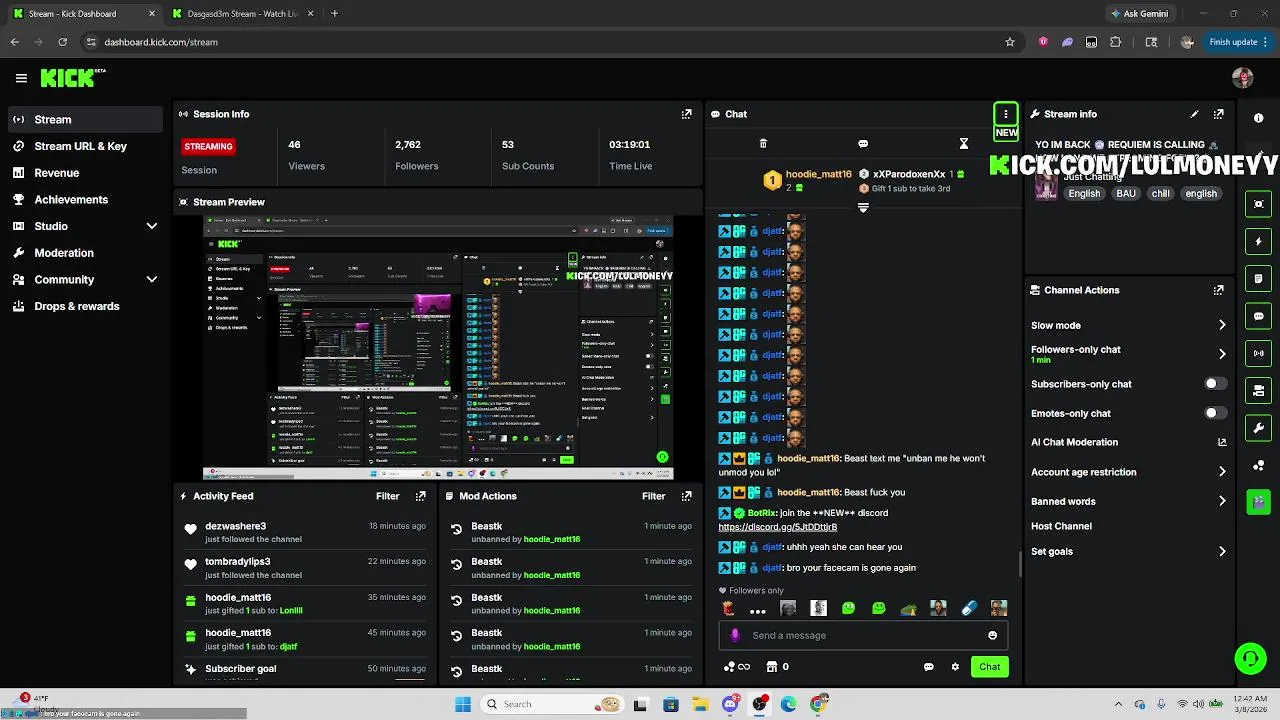
Task: Click the lightning bolt icon in right sidebar
Action: point(1258,241)
